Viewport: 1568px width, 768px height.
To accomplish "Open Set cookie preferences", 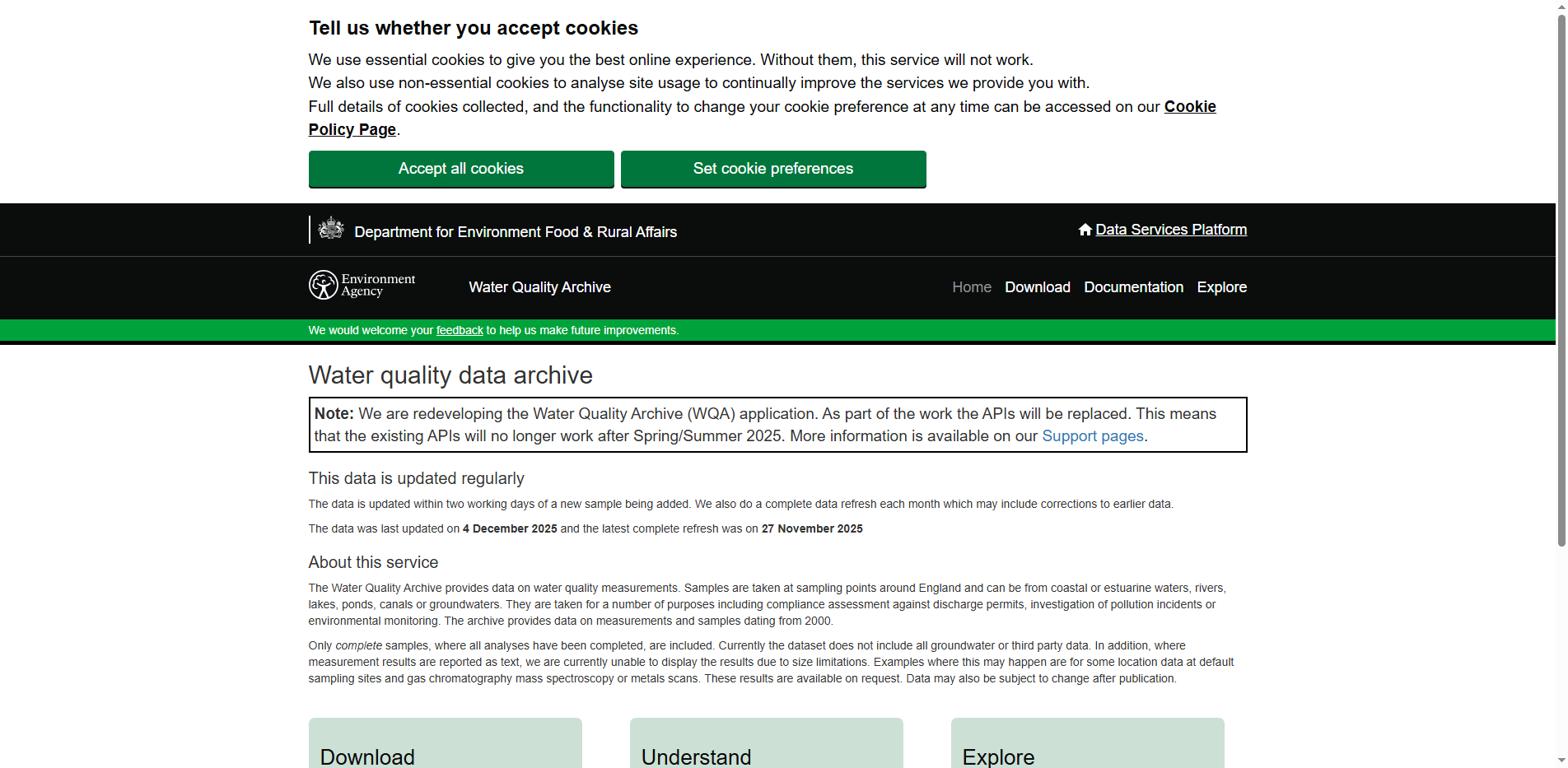I will click(772, 169).
